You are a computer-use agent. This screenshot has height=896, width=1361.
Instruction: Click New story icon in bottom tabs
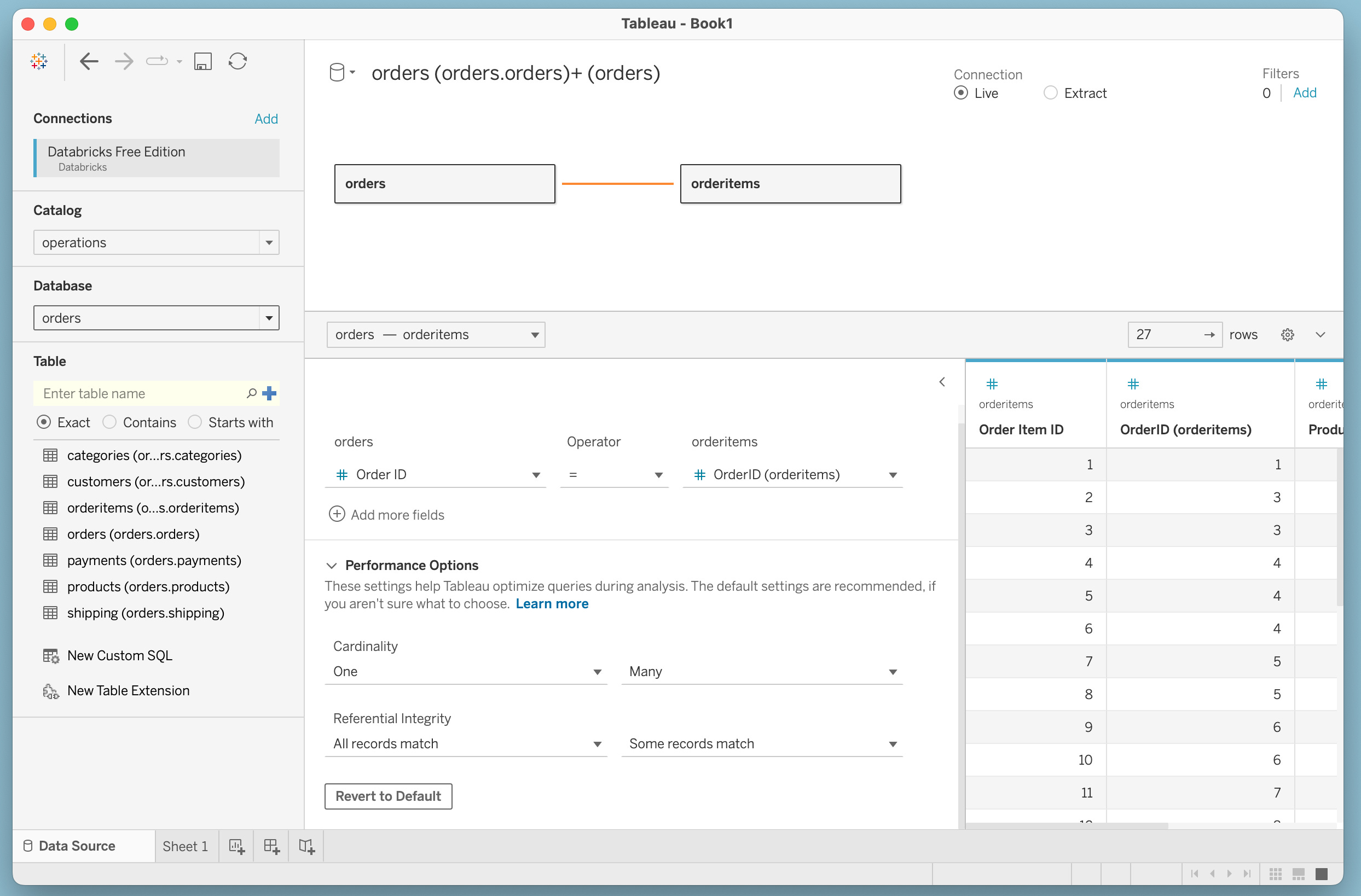coord(306,846)
